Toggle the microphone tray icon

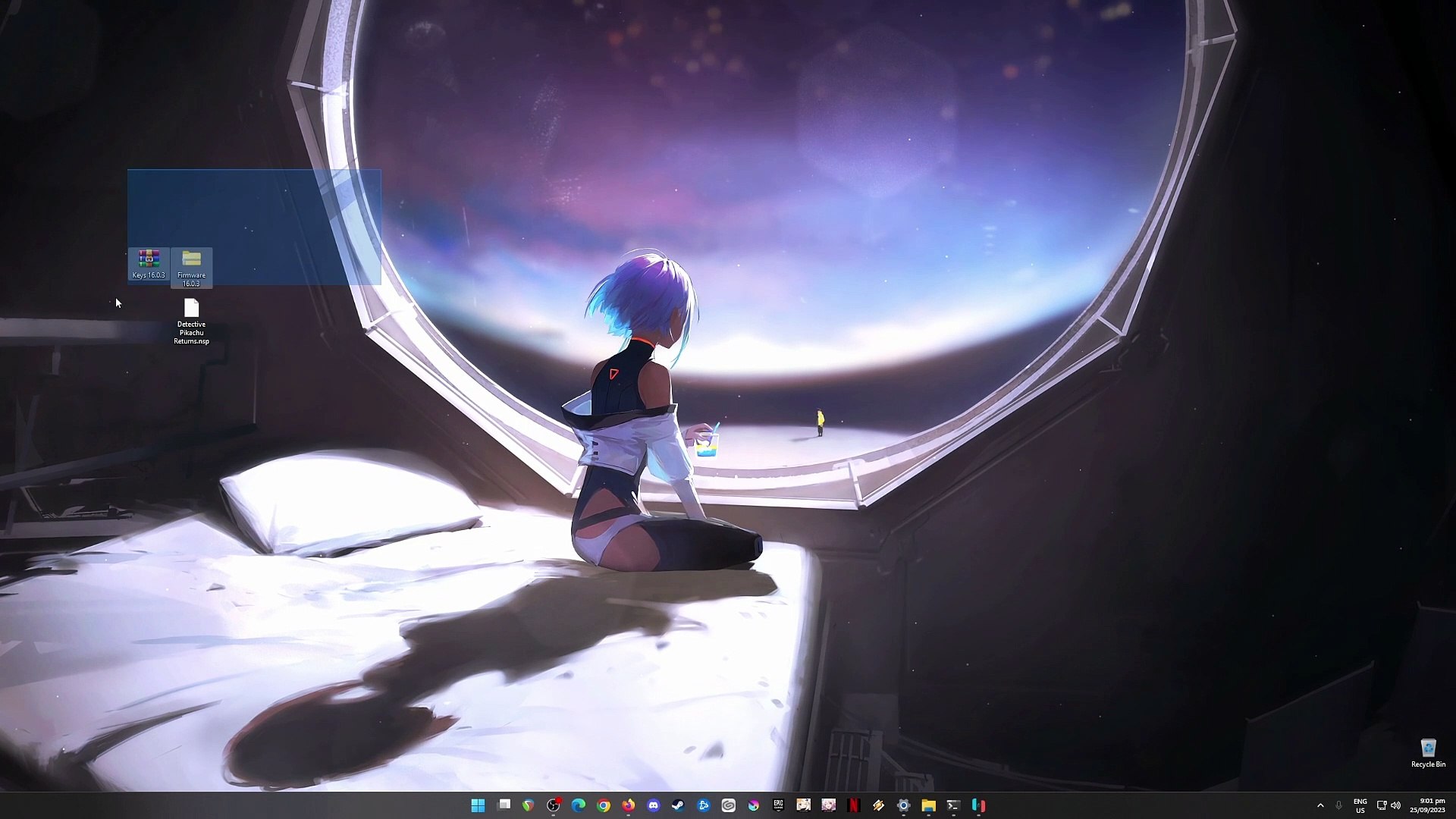pyautogui.click(x=1338, y=805)
